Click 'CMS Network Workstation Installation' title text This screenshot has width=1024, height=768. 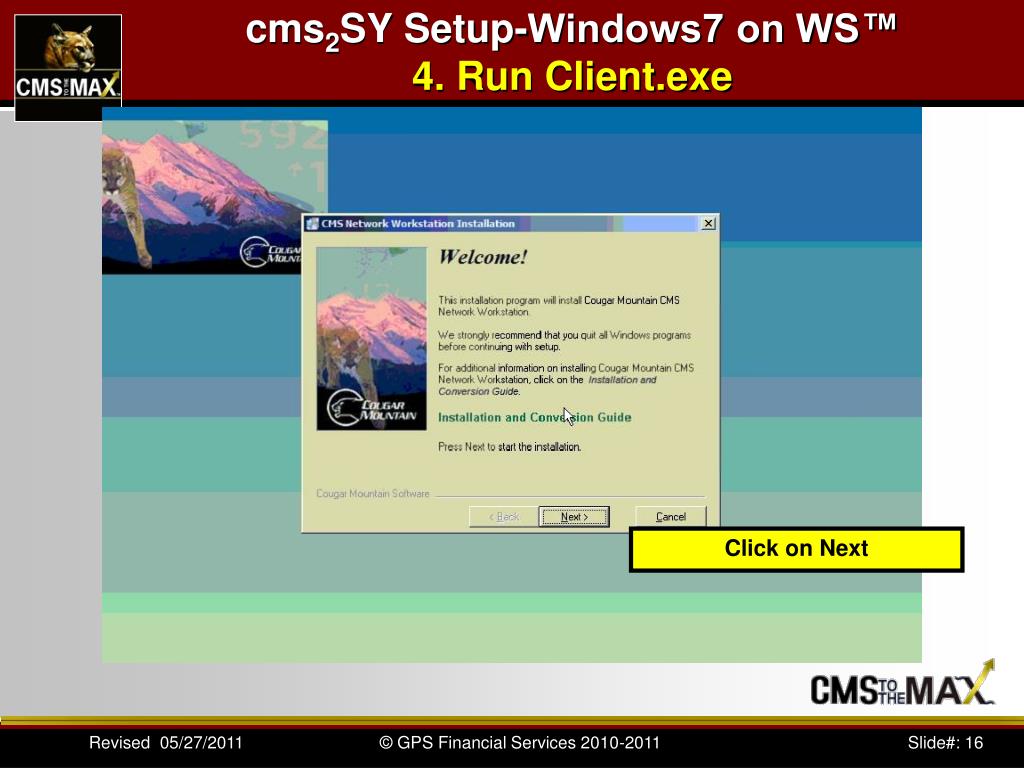coord(418,223)
